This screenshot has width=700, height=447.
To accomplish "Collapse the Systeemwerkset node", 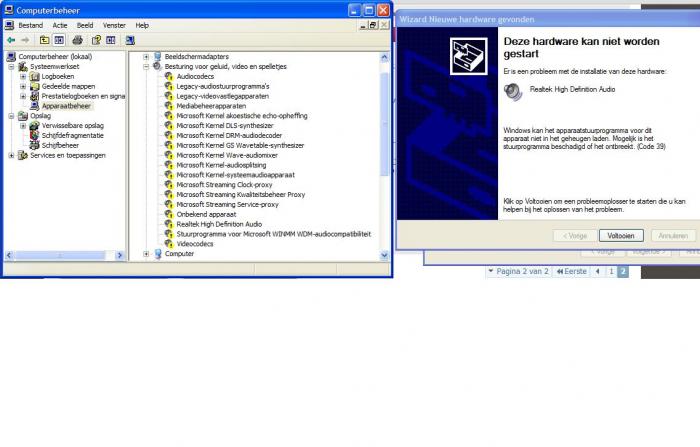I will [11, 67].
